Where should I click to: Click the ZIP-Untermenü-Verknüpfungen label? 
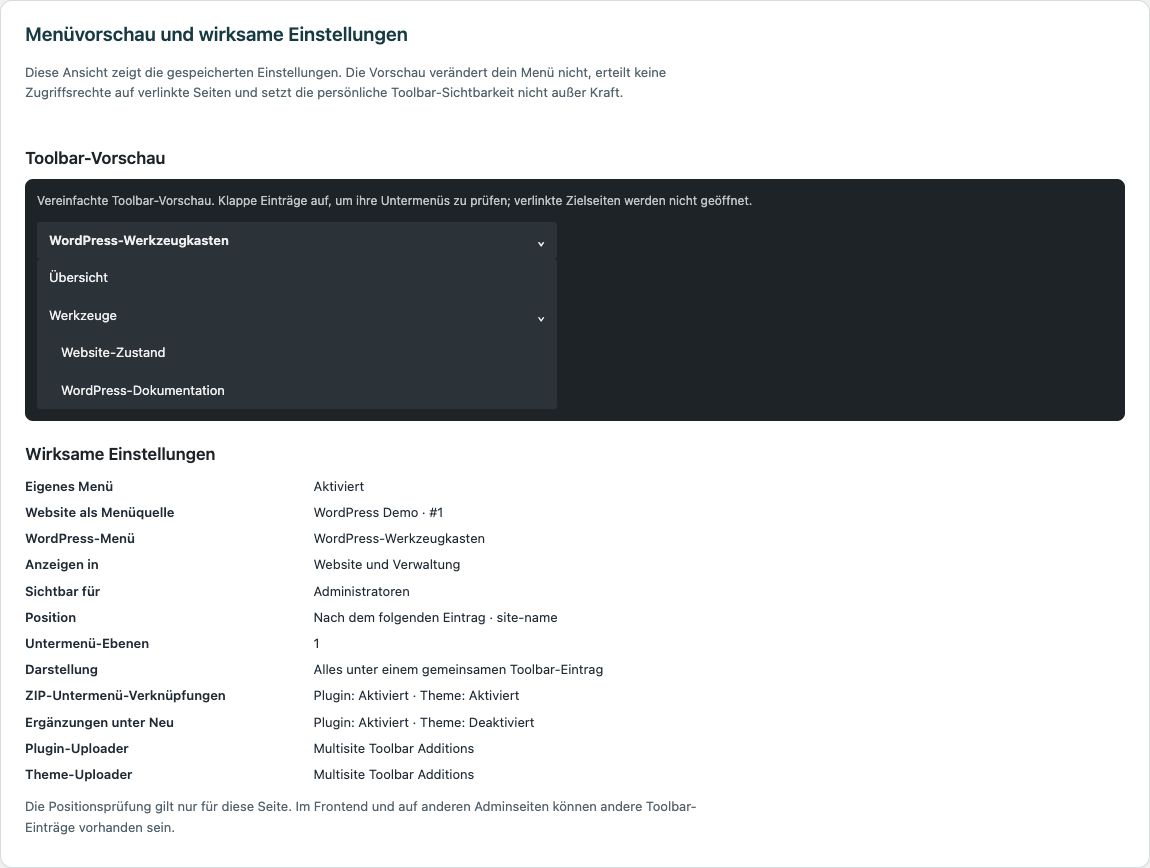[x=125, y=696]
